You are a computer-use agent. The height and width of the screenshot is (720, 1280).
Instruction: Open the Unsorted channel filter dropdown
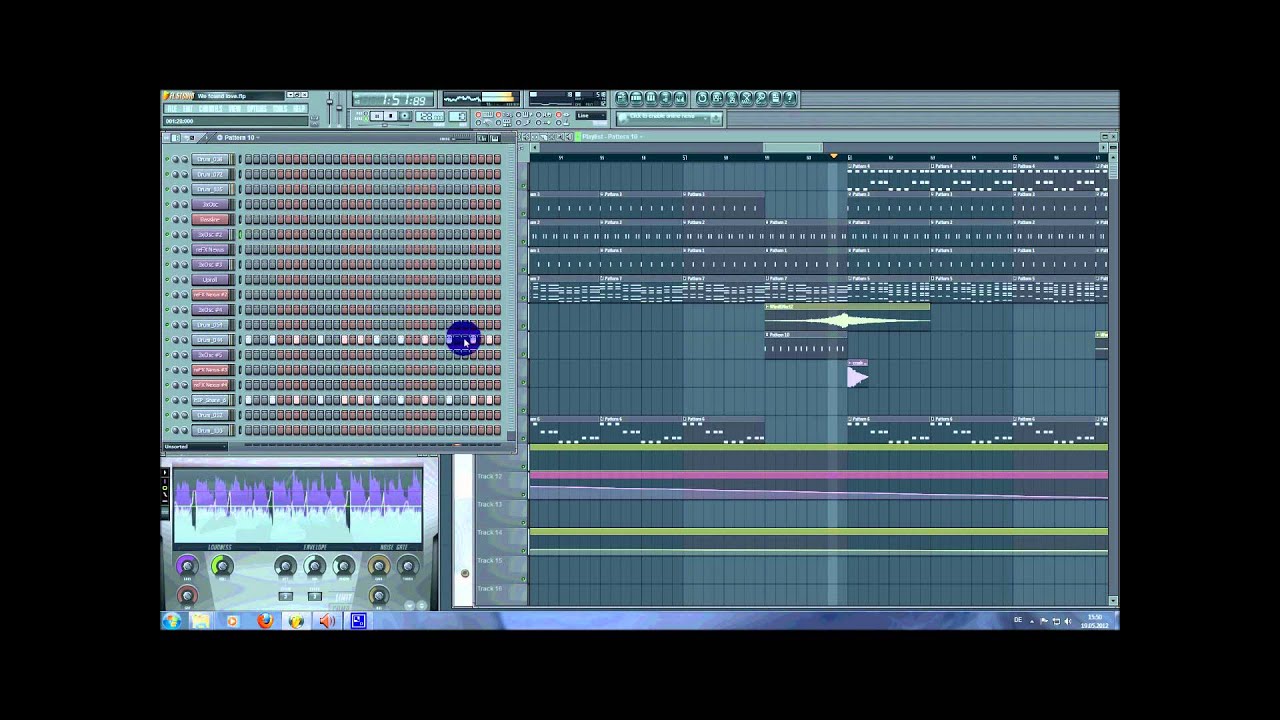click(x=195, y=446)
